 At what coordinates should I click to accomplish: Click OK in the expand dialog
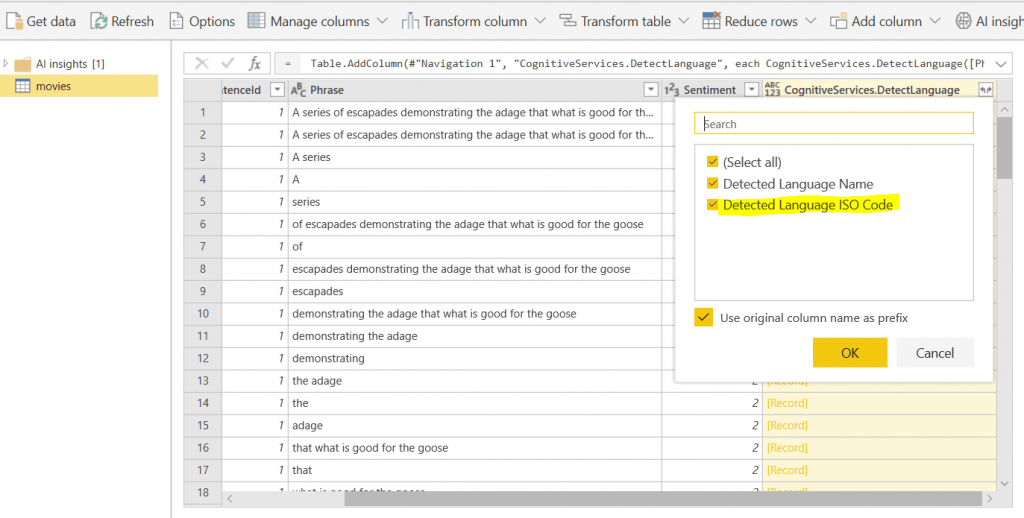pos(850,353)
